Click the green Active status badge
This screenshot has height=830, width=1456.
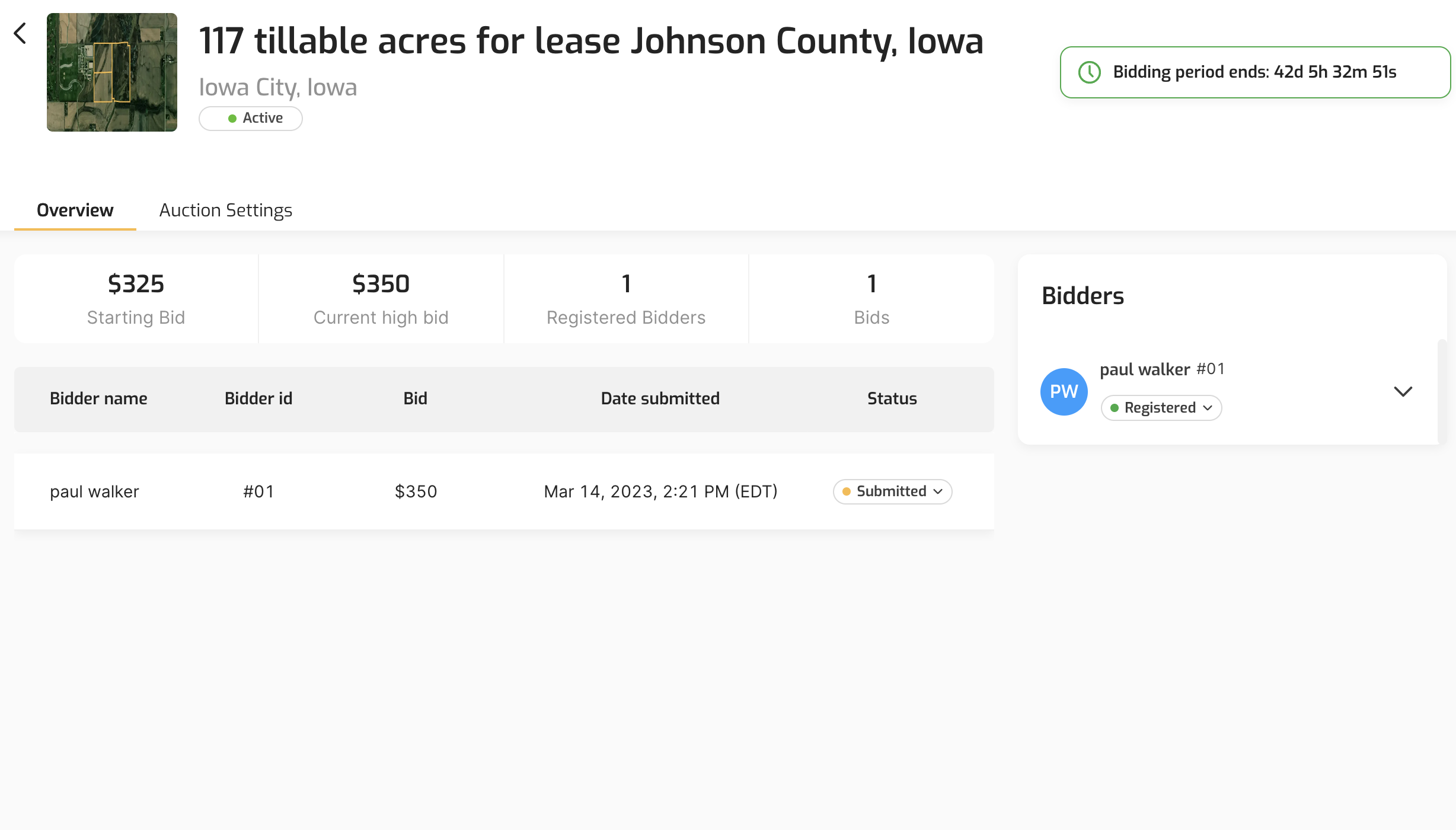[x=250, y=118]
